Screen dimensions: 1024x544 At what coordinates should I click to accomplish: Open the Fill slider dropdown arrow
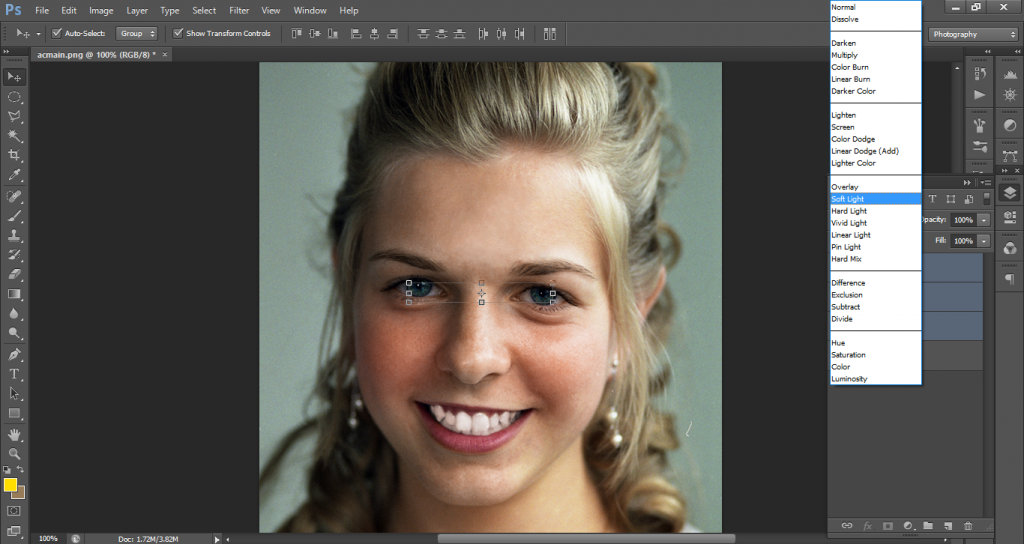tap(984, 241)
